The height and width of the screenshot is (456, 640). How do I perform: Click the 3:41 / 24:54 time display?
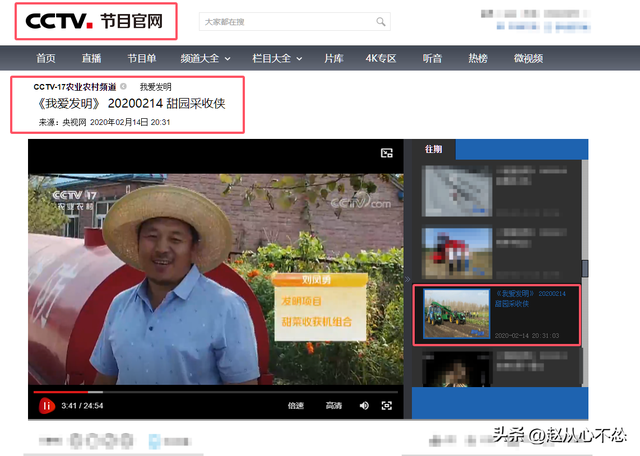[x=82, y=406]
